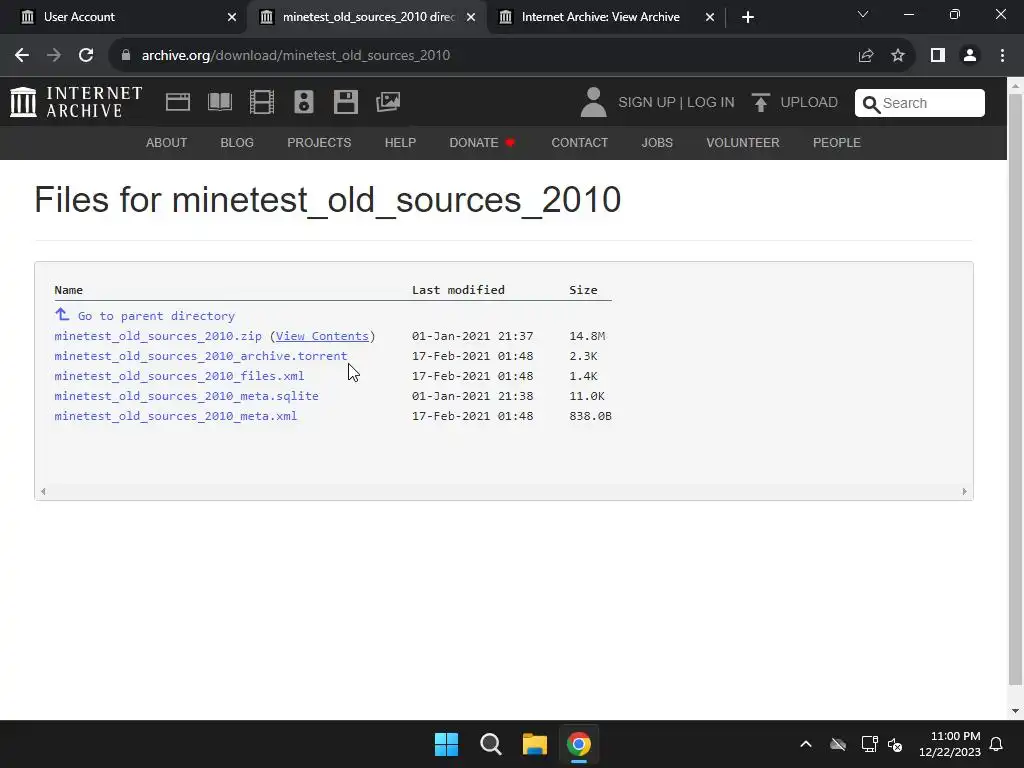Open minetest_old_sources_2010_meta.sqlite
Image resolution: width=1024 pixels, height=768 pixels.
click(x=186, y=396)
